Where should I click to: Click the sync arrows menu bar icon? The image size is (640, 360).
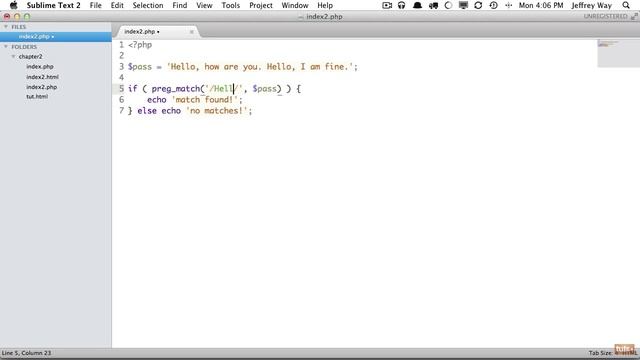click(x=478, y=5)
